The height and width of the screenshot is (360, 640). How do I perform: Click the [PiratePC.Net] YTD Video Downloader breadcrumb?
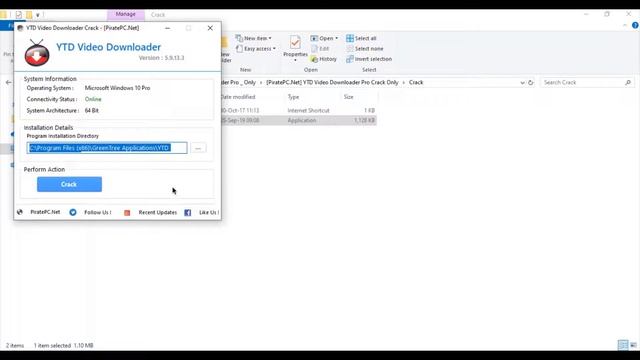point(332,82)
